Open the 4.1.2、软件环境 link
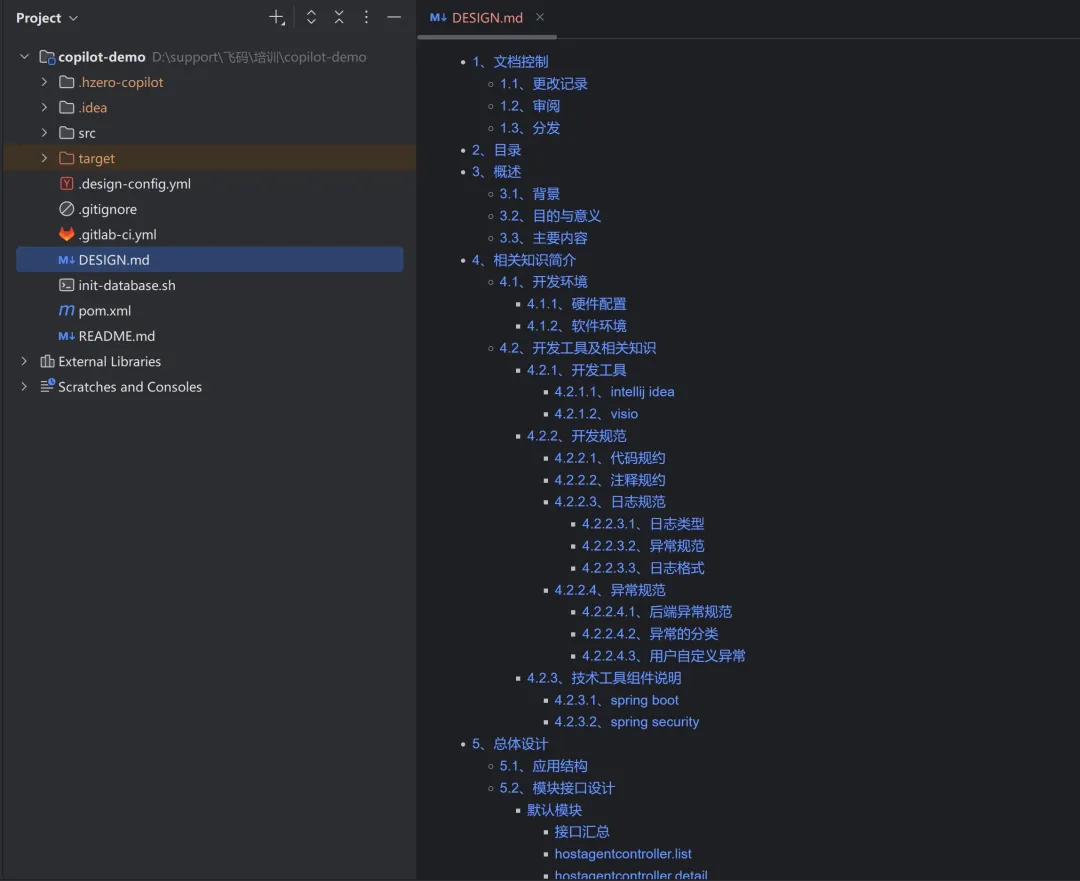The width and height of the screenshot is (1080, 881). (x=577, y=326)
